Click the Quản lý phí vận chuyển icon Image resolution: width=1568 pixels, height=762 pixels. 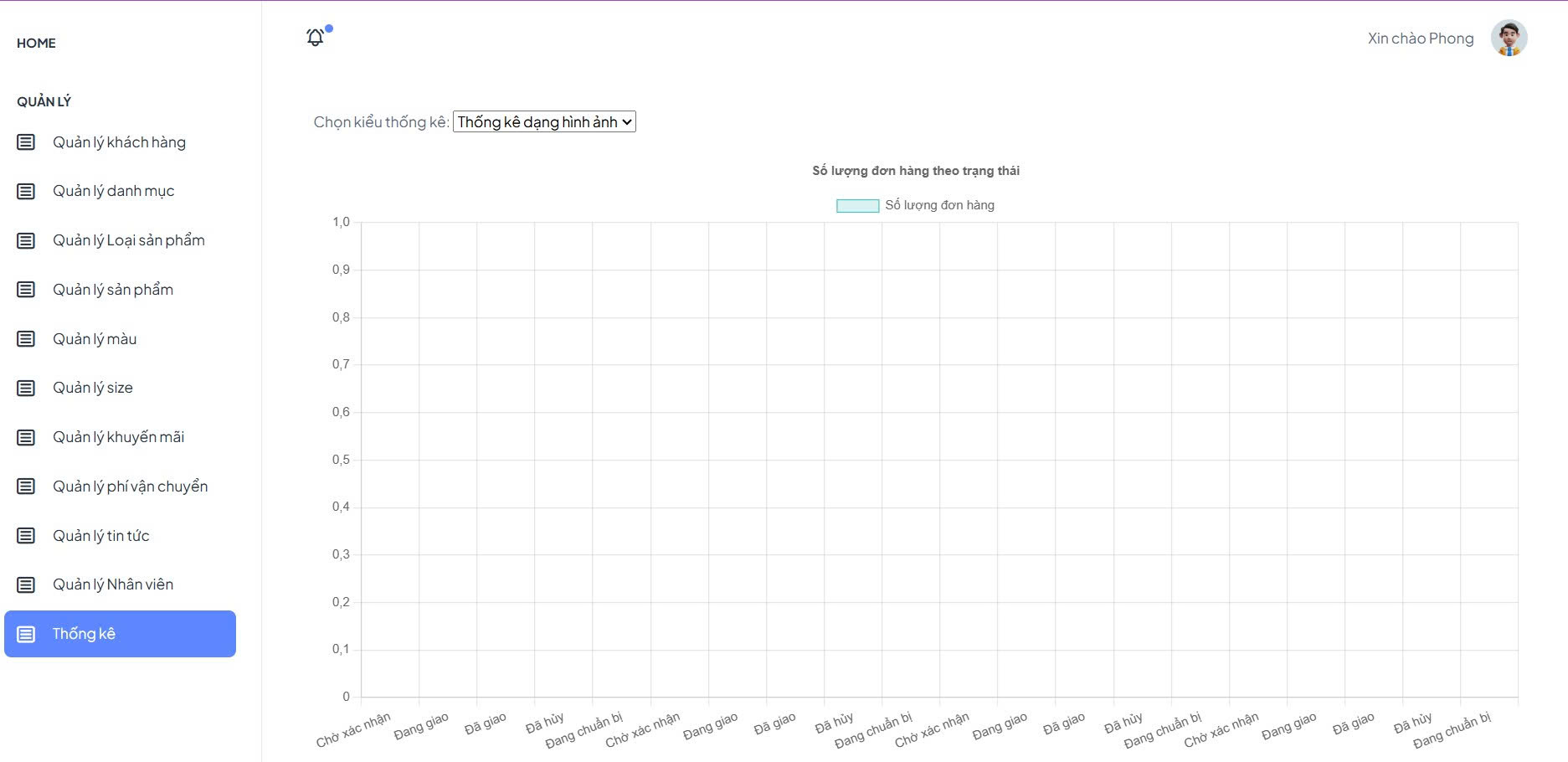[24, 486]
